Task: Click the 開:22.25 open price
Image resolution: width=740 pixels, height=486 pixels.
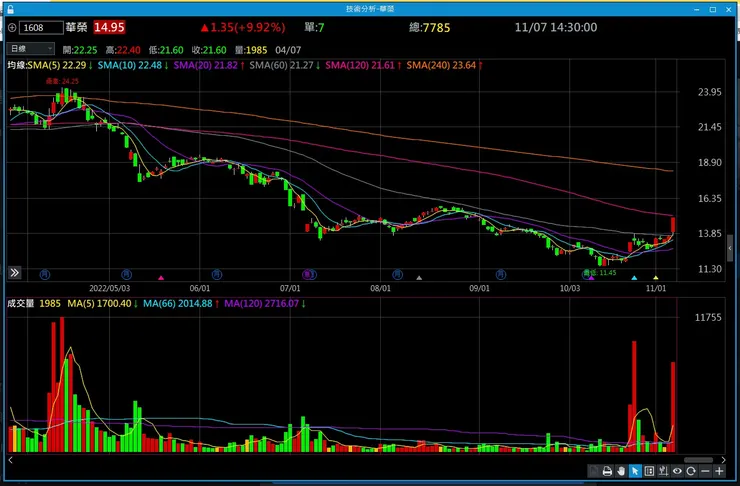Action: pyautogui.click(x=80, y=50)
